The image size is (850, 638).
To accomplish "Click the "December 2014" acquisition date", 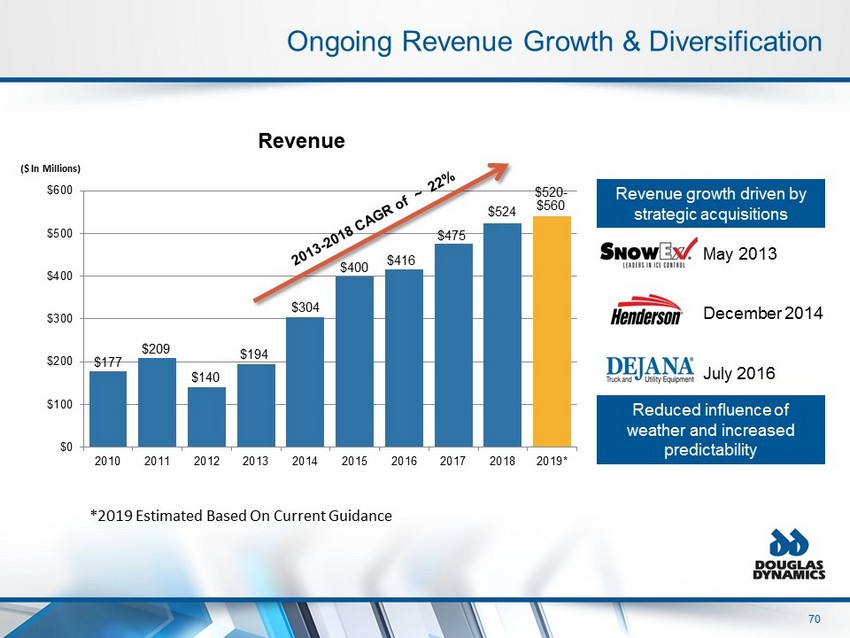I will (x=764, y=313).
